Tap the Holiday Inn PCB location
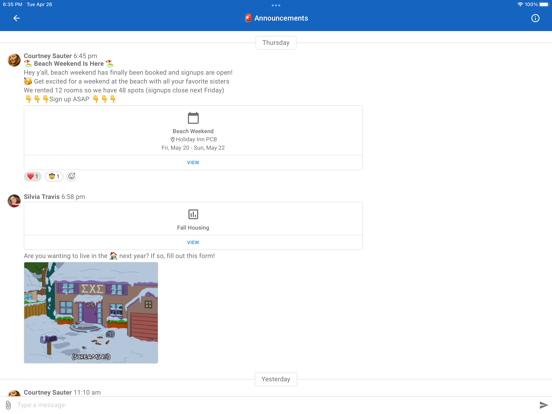This screenshot has width=552, height=414. click(x=194, y=139)
